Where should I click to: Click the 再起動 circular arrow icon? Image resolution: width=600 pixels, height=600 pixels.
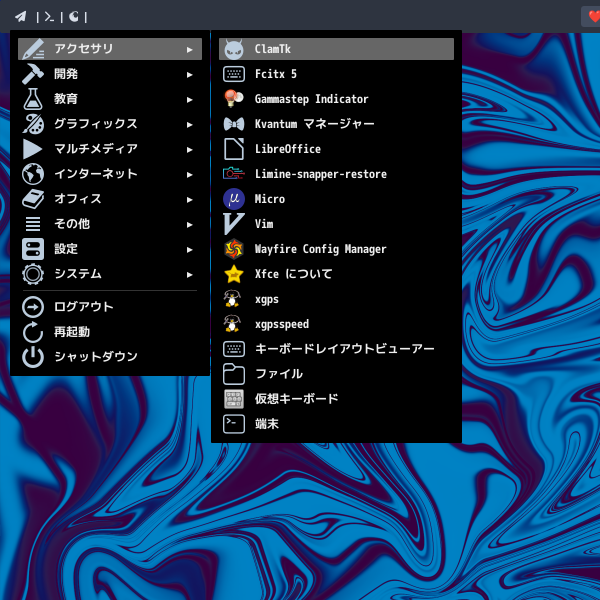[33, 332]
